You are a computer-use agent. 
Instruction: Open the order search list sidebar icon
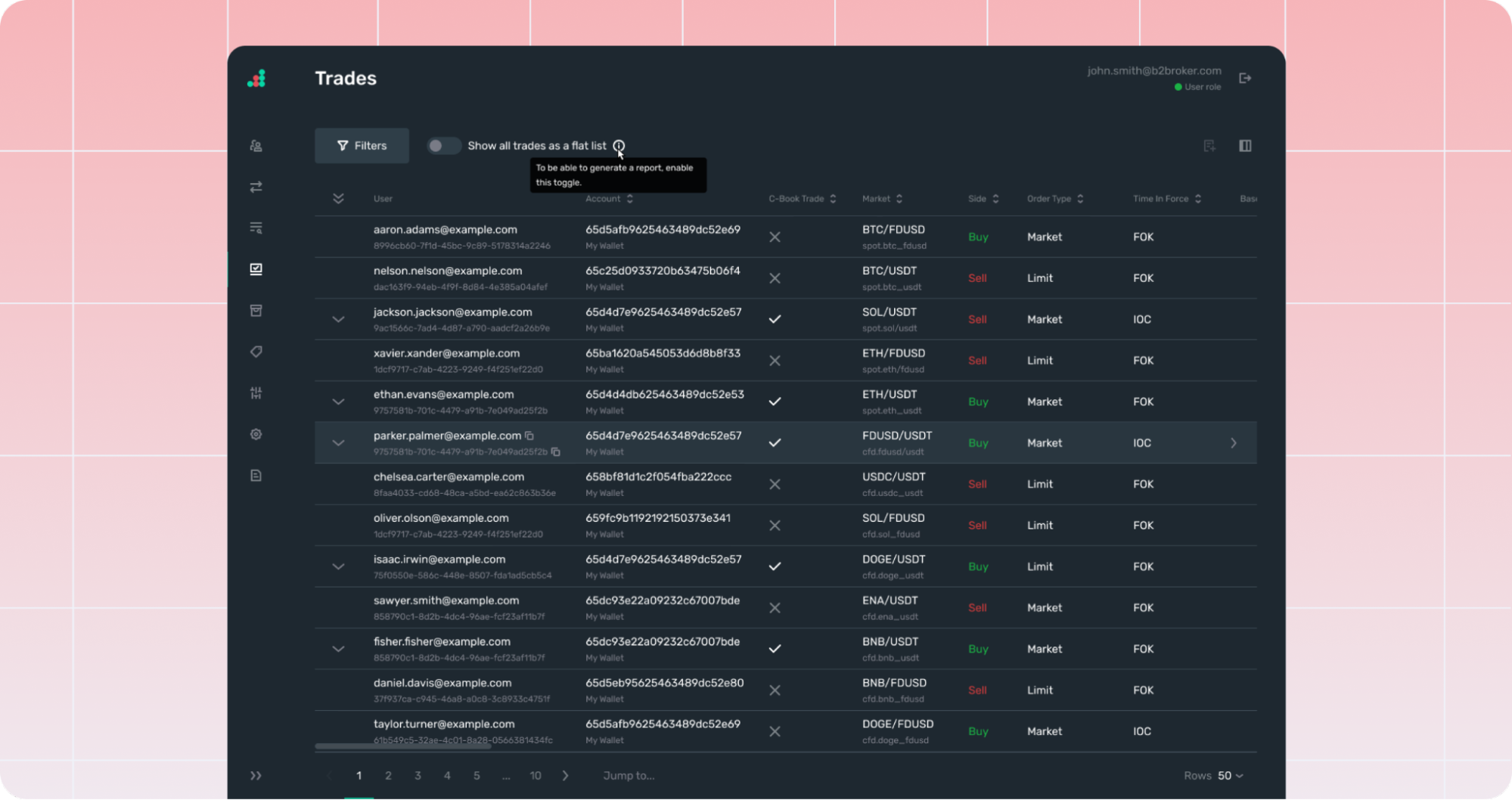click(x=256, y=228)
